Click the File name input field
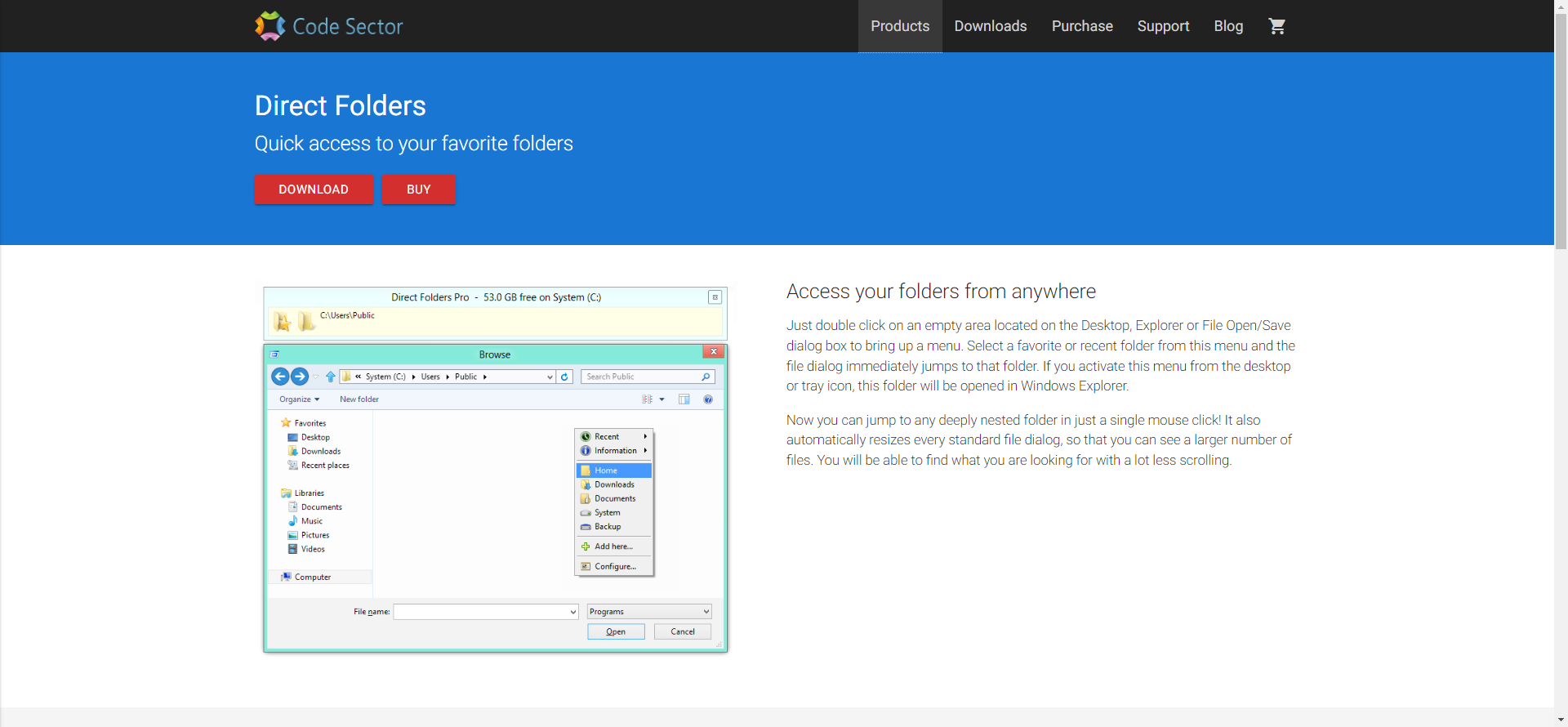The height and width of the screenshot is (727, 1568). coord(486,612)
